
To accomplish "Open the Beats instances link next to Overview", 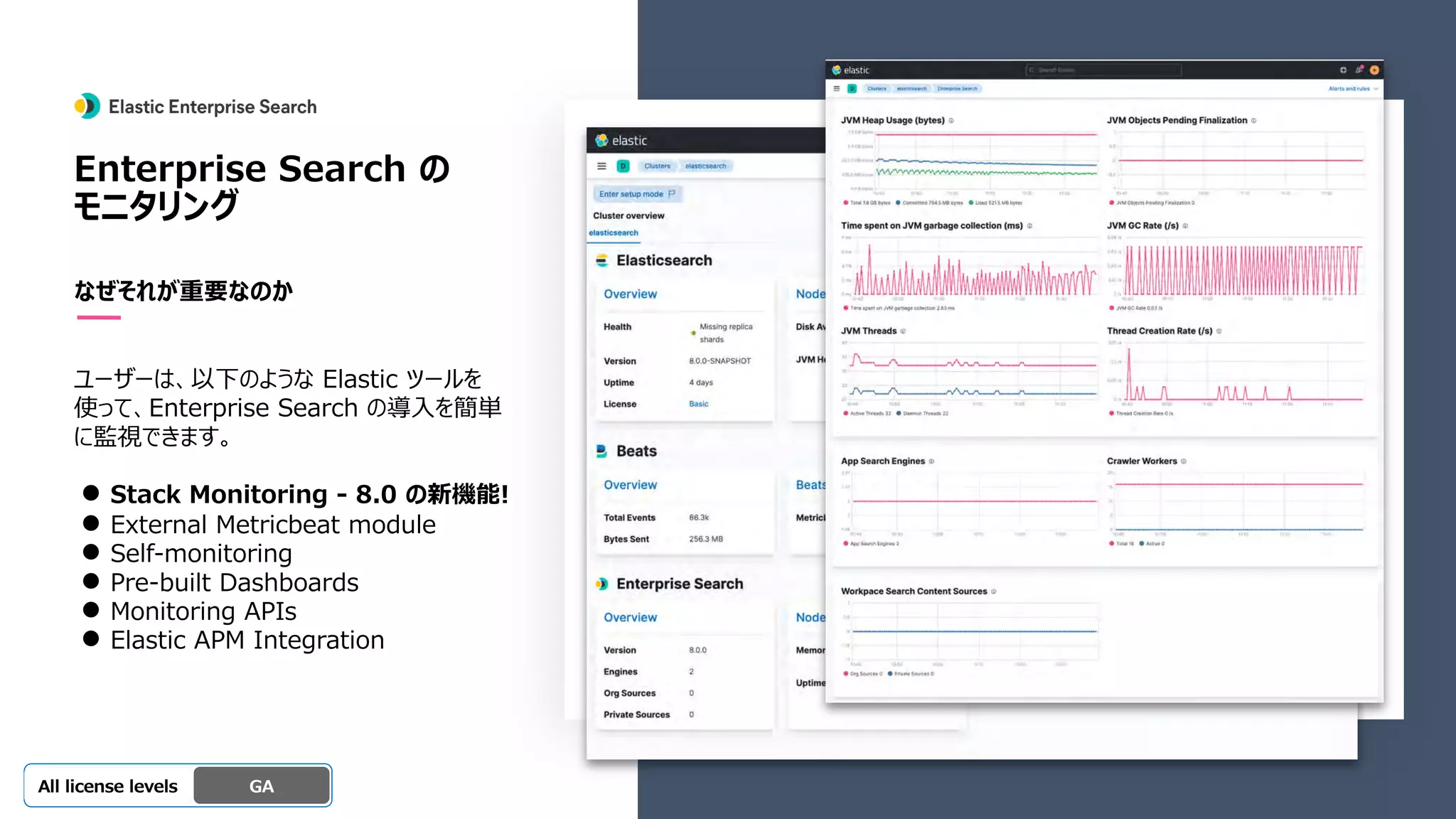I will (810, 485).
